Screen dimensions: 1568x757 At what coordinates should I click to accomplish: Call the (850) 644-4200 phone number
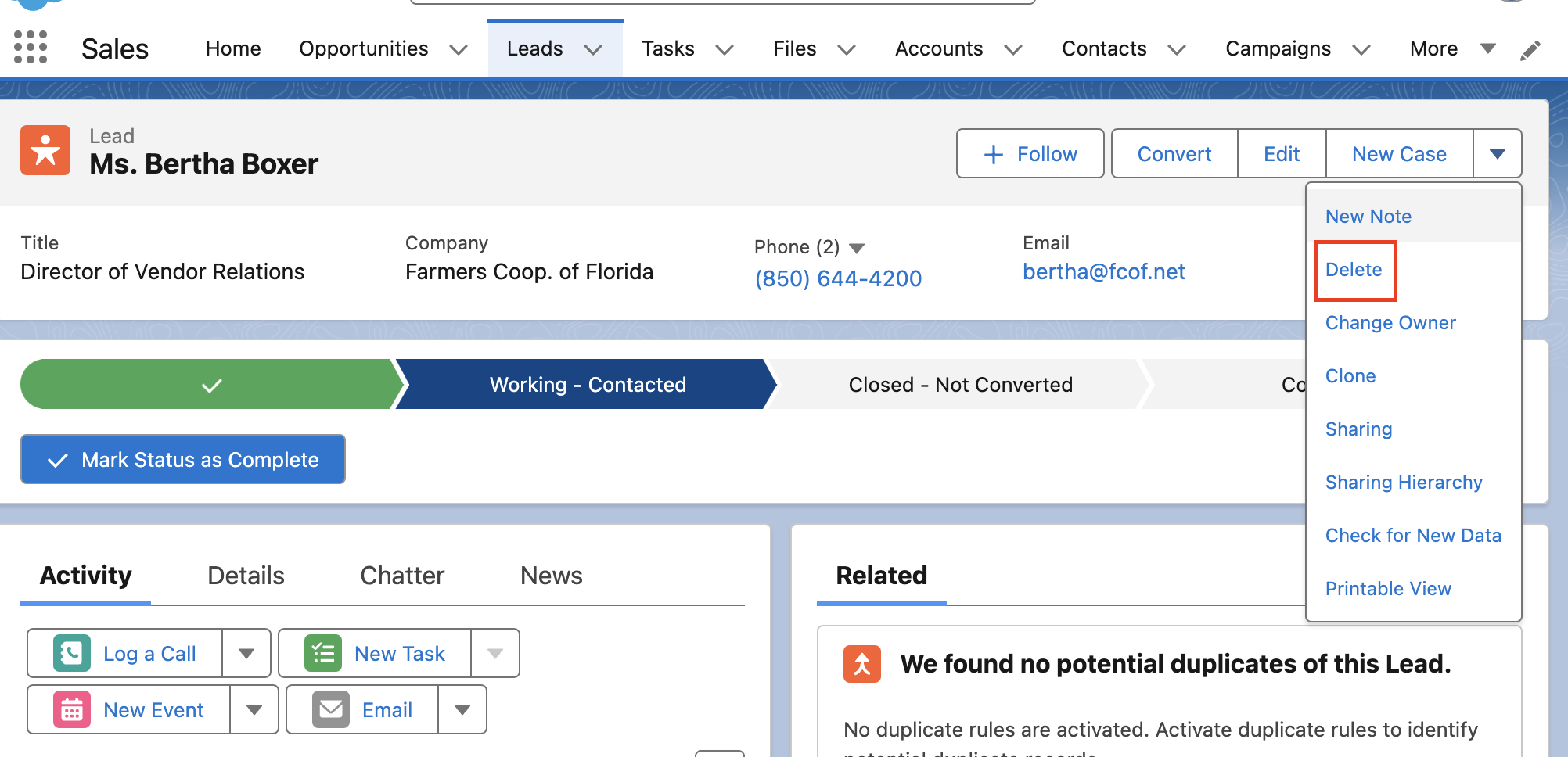838,278
